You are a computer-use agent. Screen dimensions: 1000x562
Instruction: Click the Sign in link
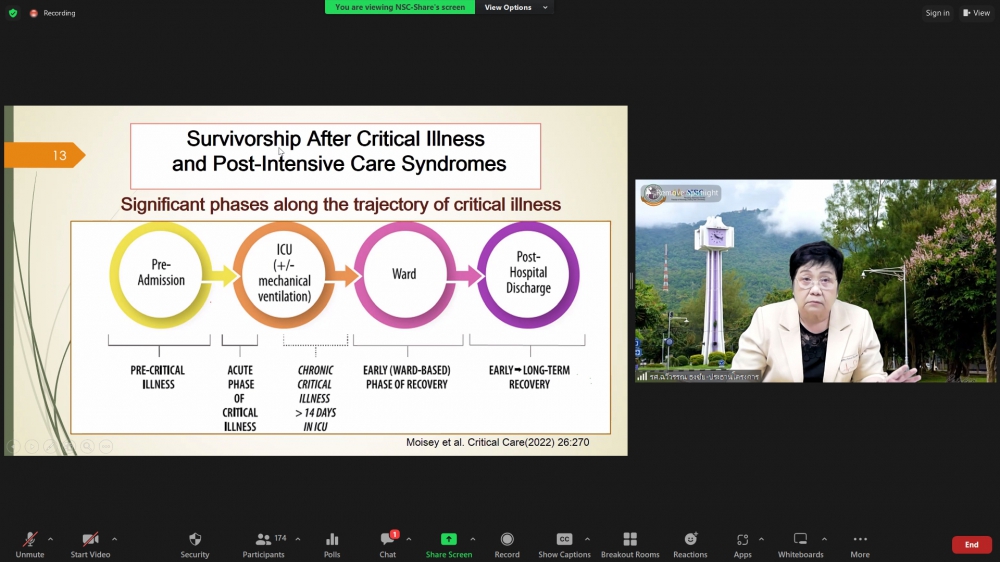click(x=937, y=13)
